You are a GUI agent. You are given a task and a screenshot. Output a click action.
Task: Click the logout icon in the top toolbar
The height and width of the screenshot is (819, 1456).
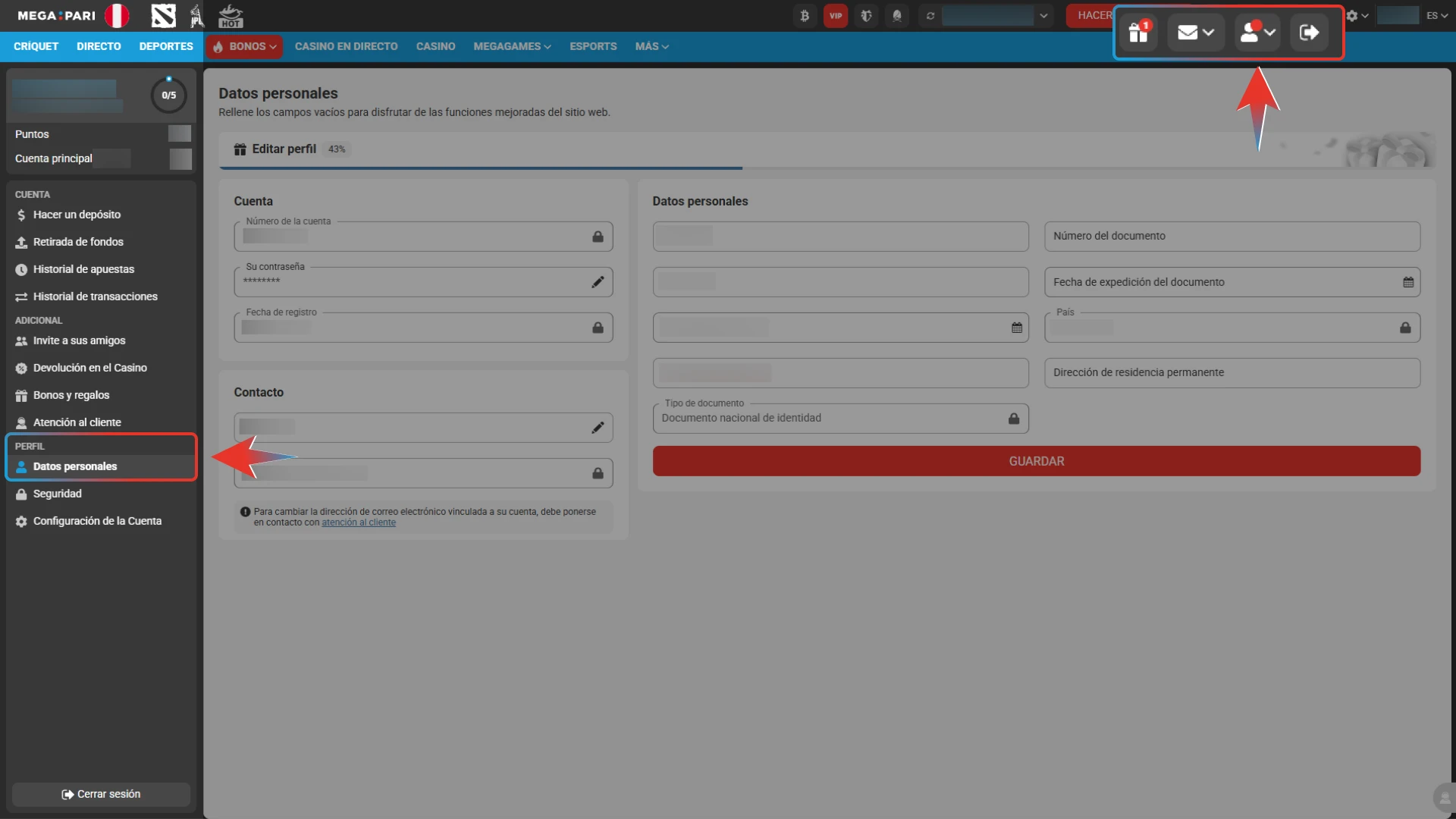click(x=1310, y=32)
